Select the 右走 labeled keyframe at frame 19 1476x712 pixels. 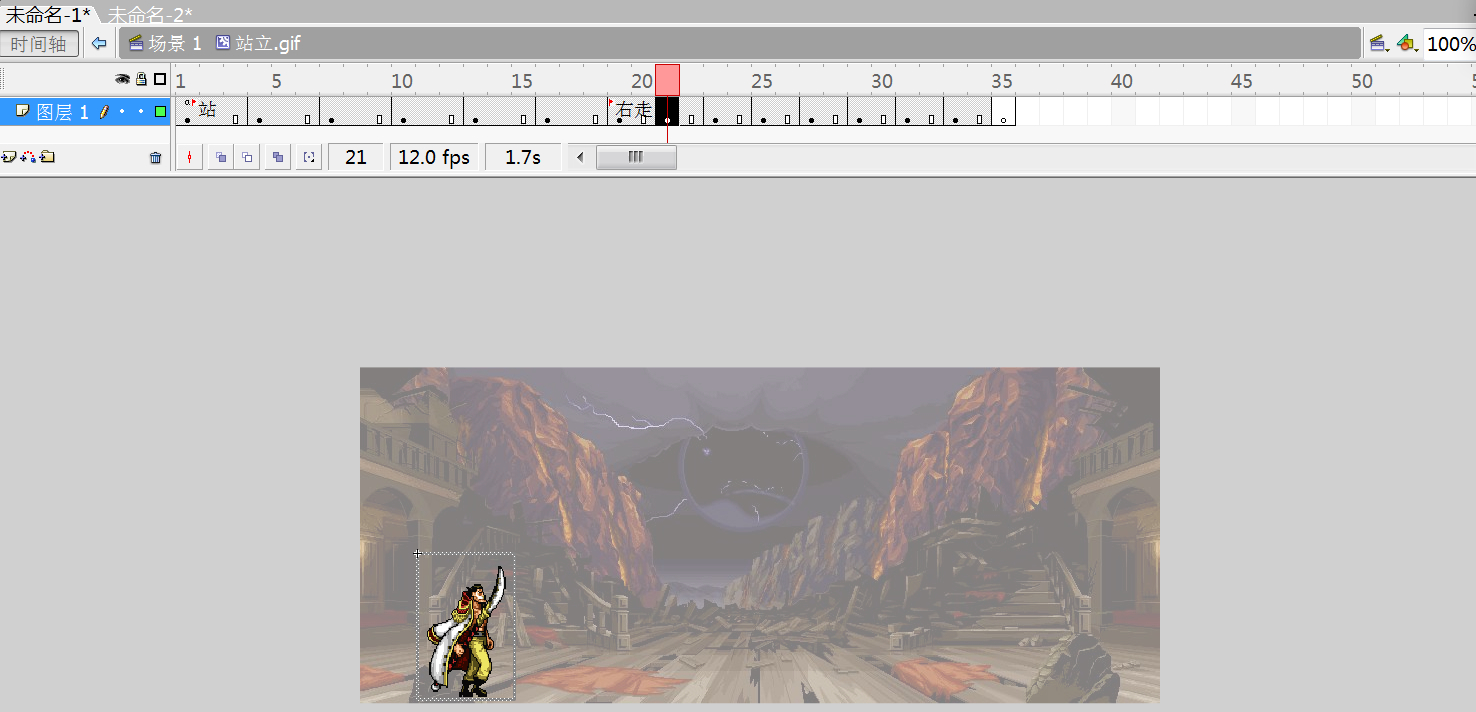point(619,111)
